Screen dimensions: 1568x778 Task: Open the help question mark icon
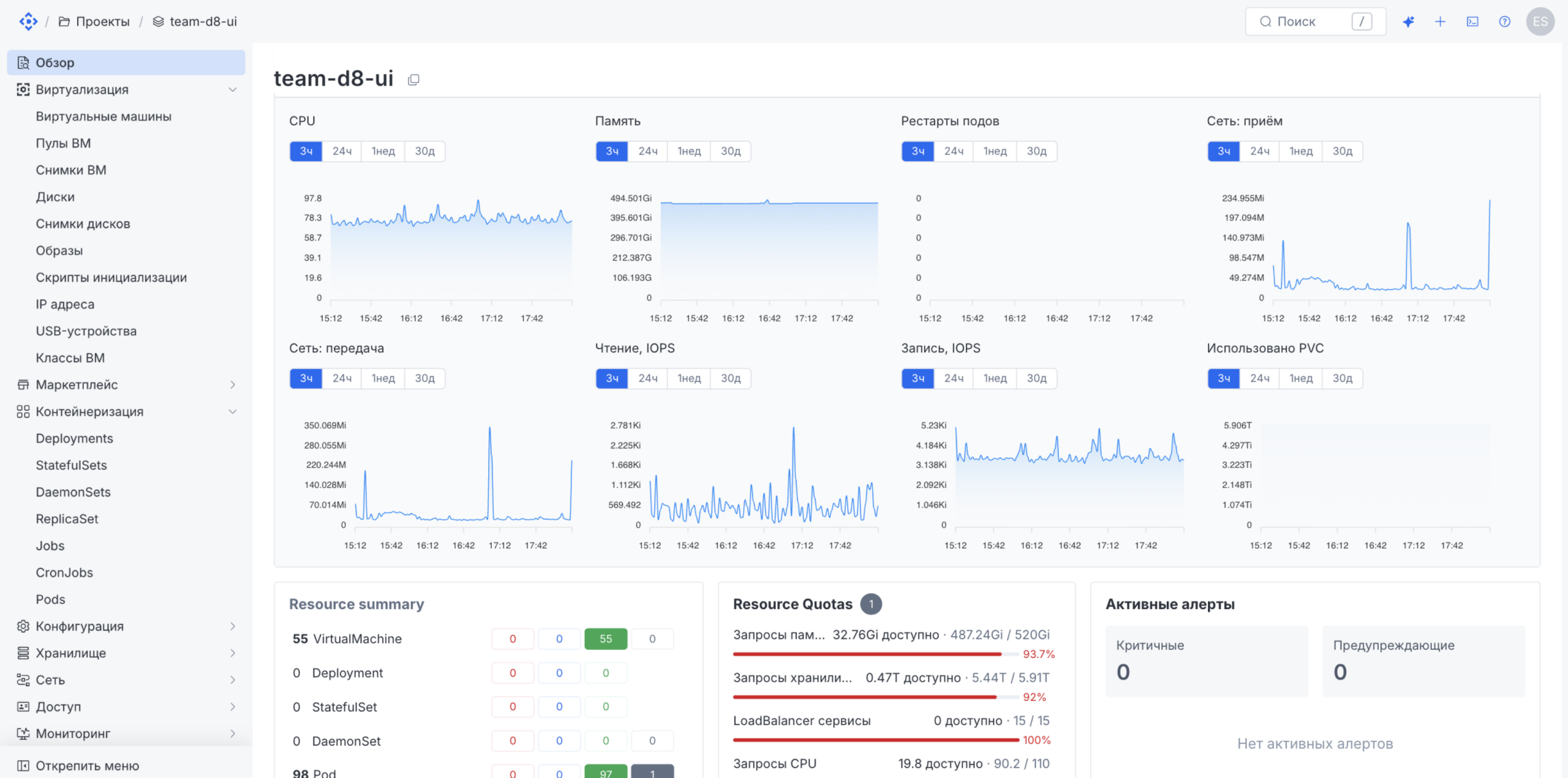(1504, 22)
